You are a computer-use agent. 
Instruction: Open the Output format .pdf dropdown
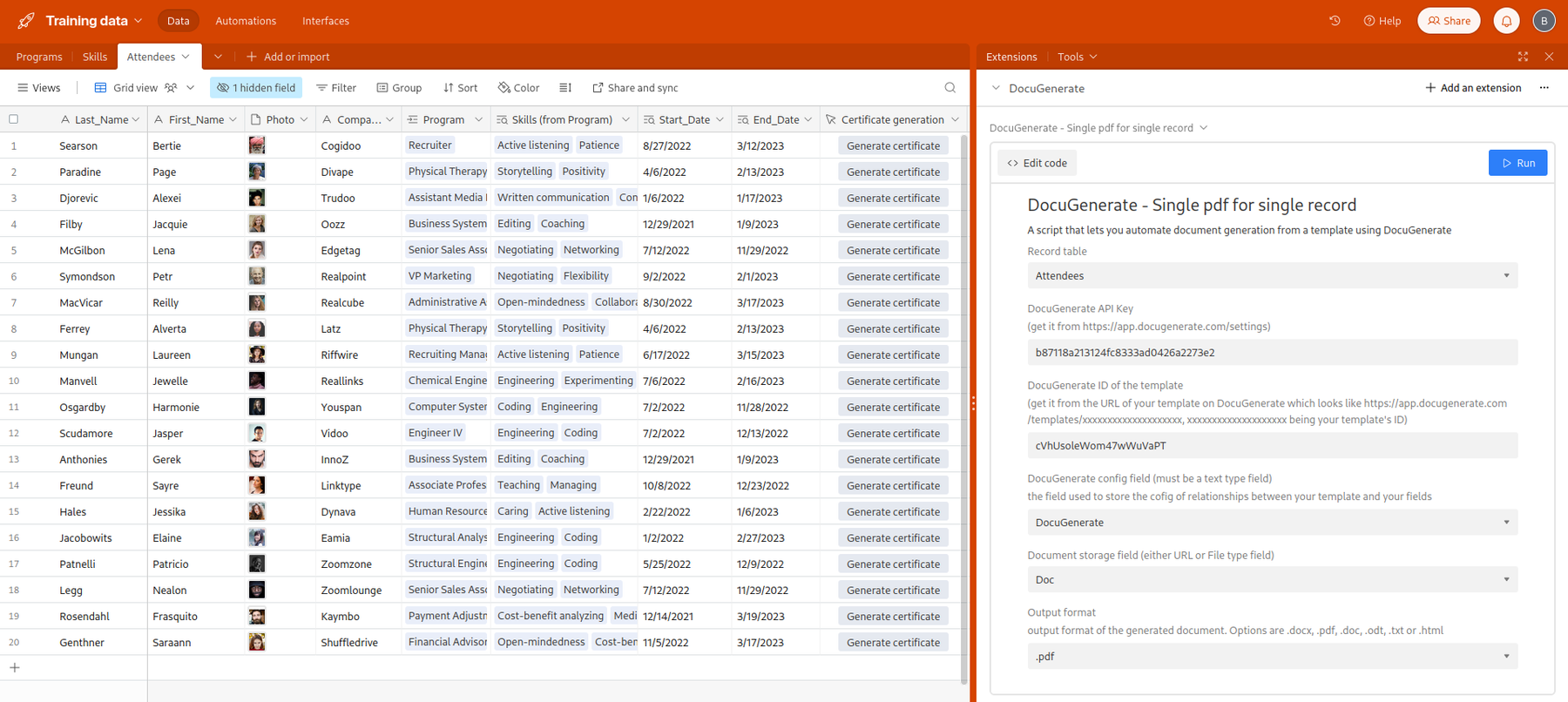click(x=1272, y=657)
